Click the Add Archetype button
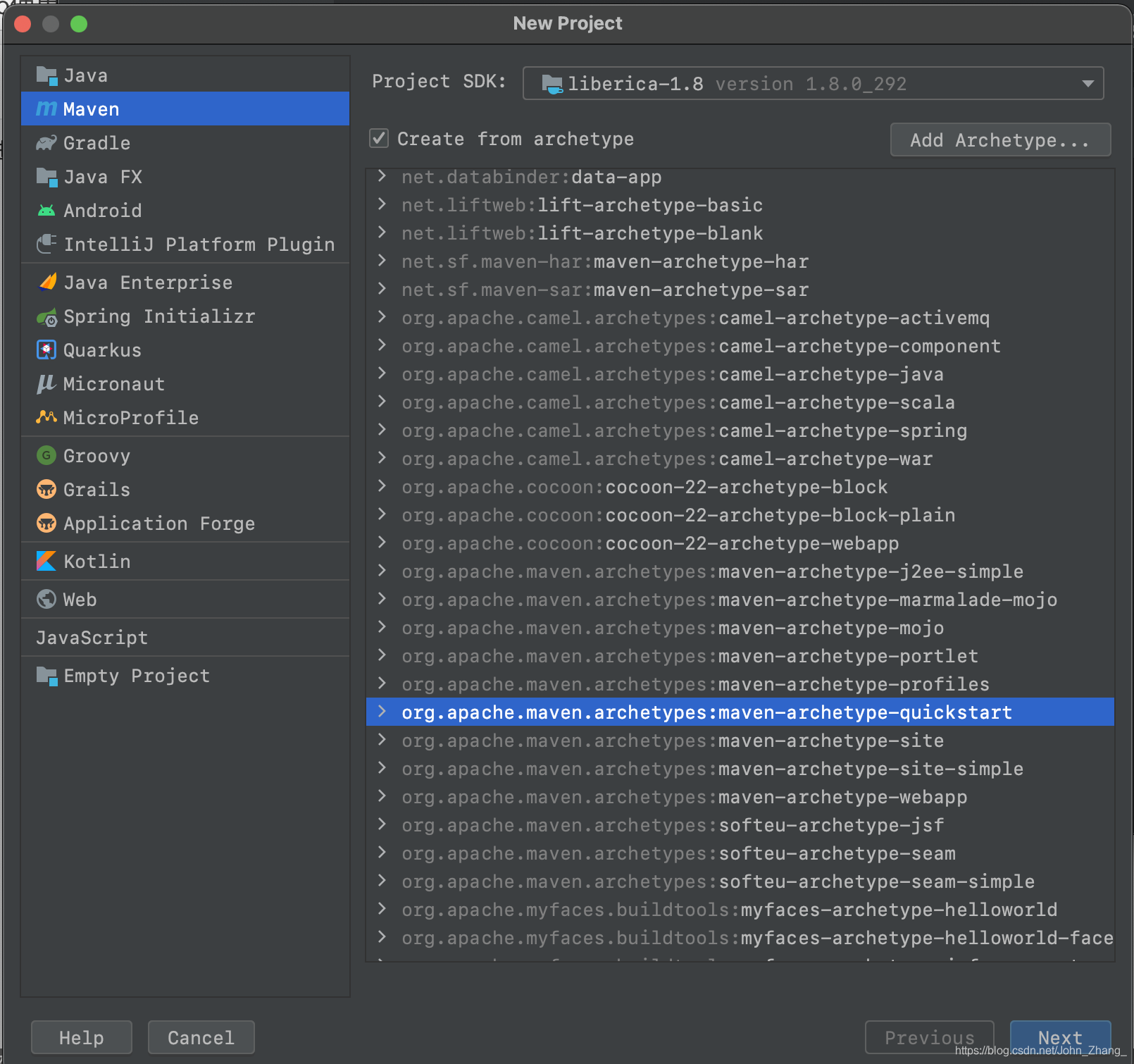 point(1000,140)
